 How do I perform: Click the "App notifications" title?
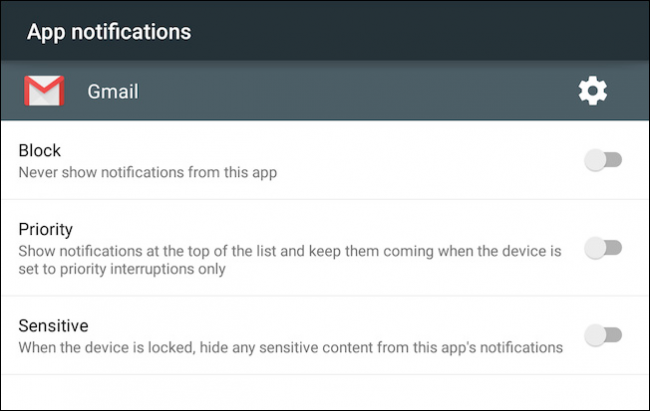[108, 32]
